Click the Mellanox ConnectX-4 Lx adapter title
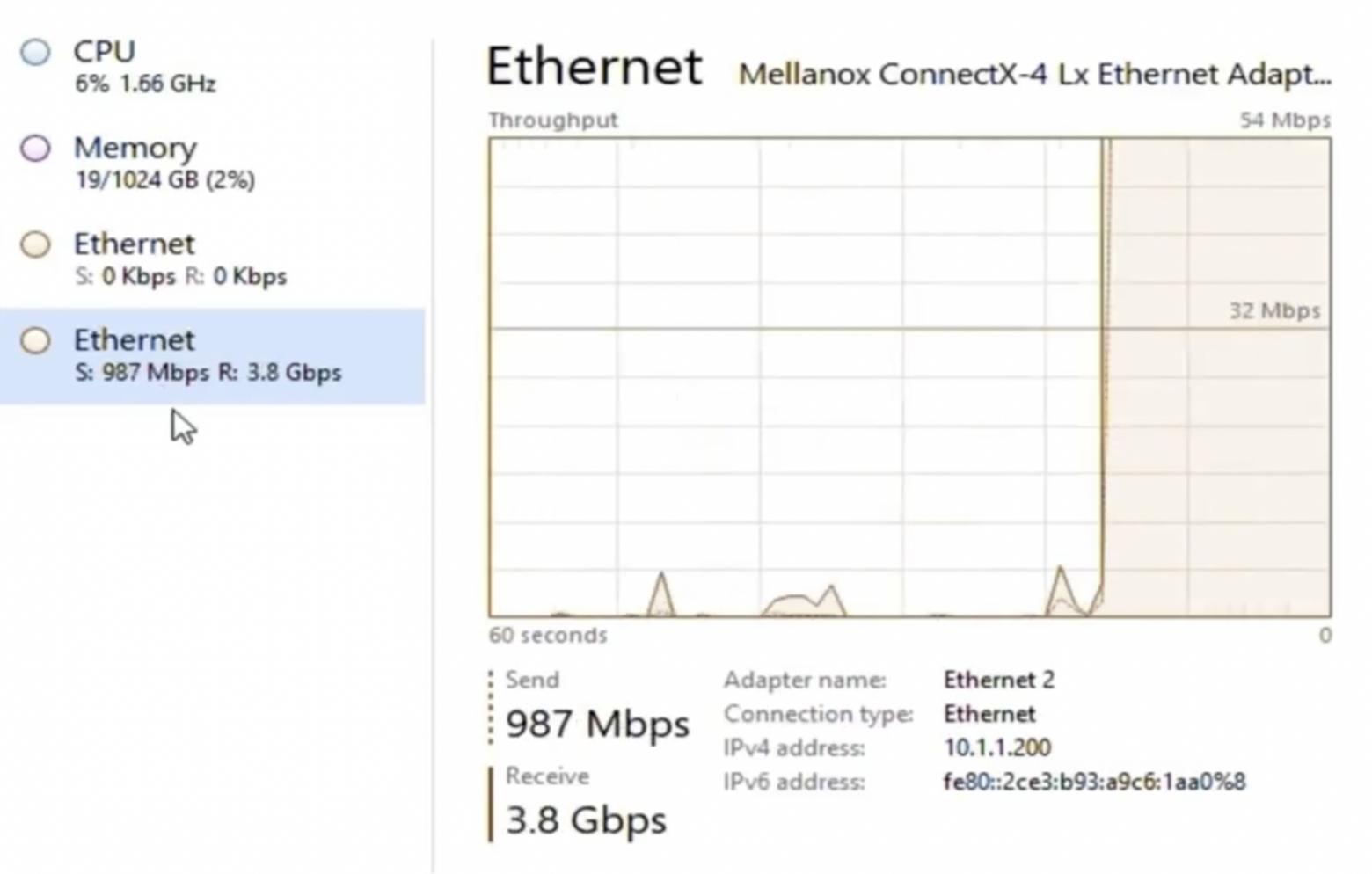Screen dimensions: 1372x874 click(1034, 74)
